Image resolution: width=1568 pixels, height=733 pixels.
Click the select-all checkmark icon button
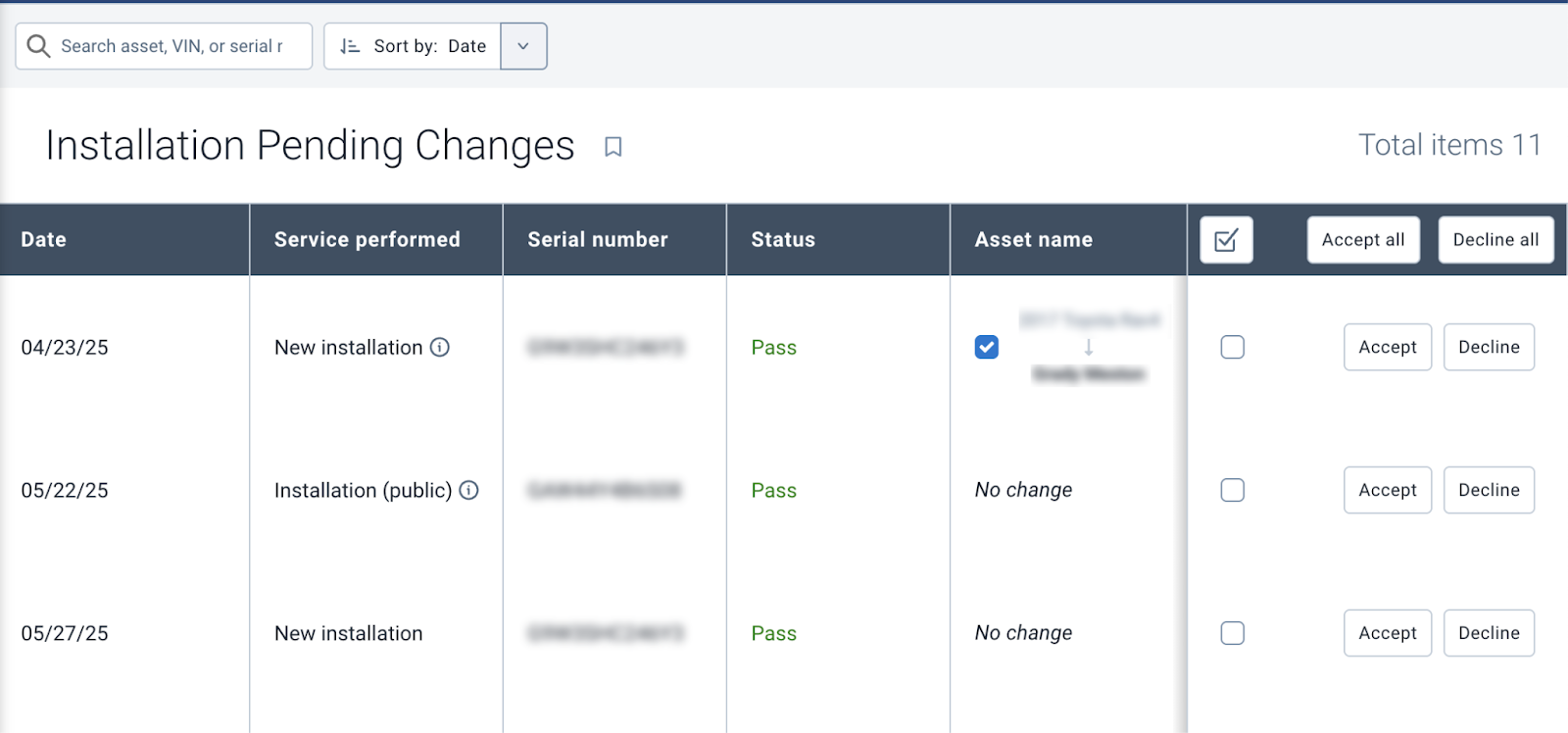pyautogui.click(x=1226, y=240)
